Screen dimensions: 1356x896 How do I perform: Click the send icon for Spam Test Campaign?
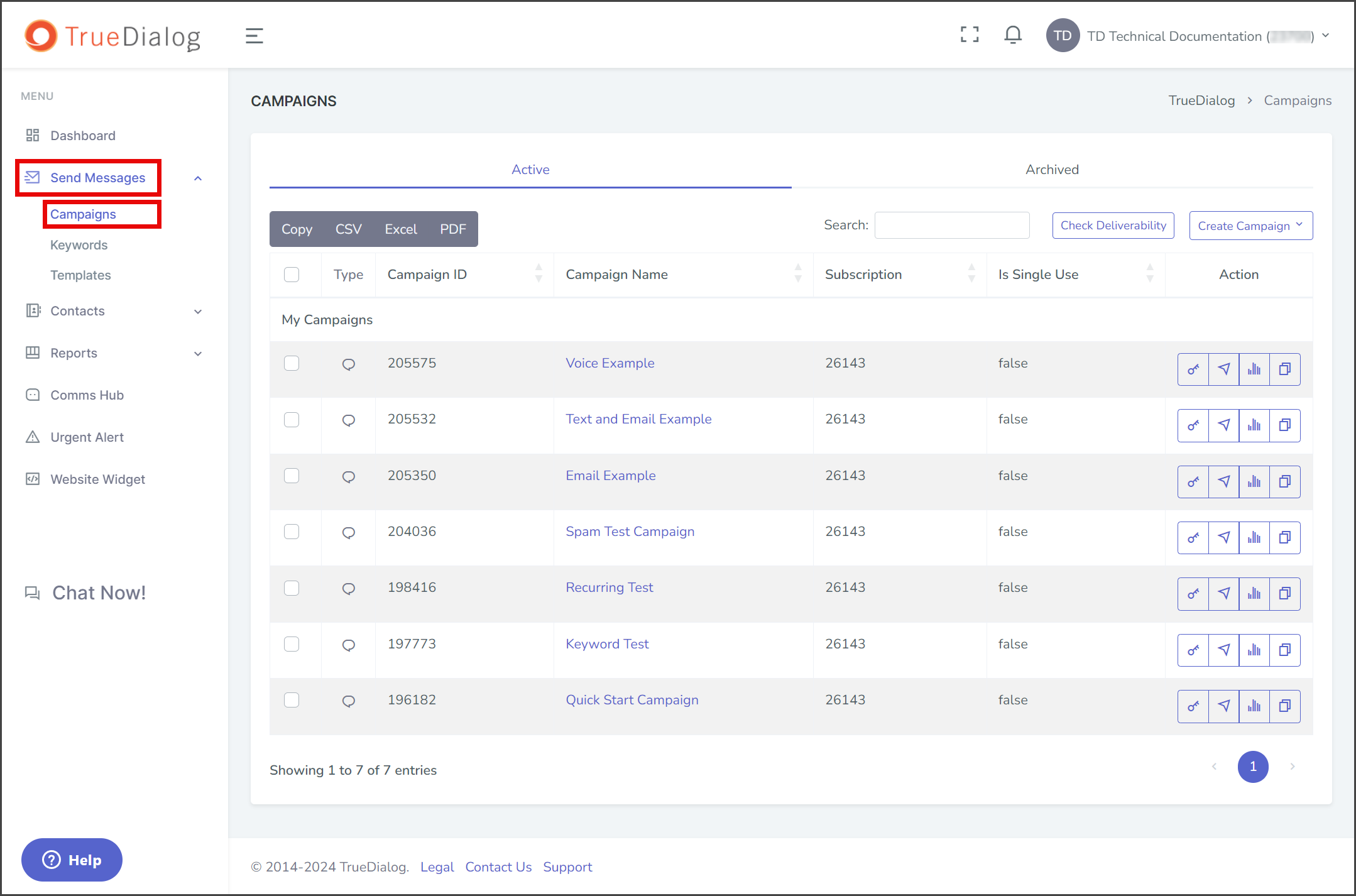click(1223, 538)
